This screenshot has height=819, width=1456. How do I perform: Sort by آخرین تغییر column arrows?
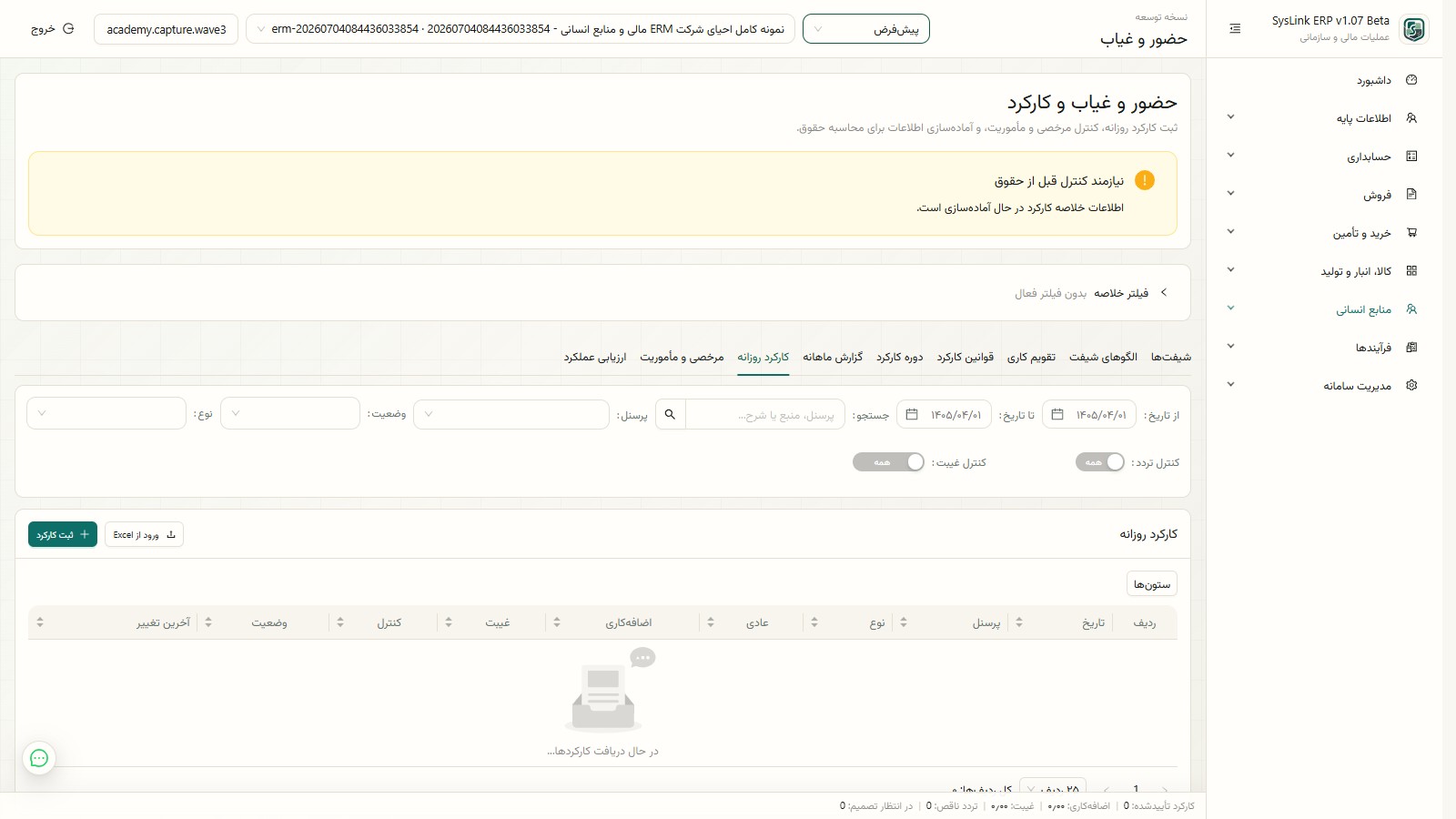(x=40, y=622)
